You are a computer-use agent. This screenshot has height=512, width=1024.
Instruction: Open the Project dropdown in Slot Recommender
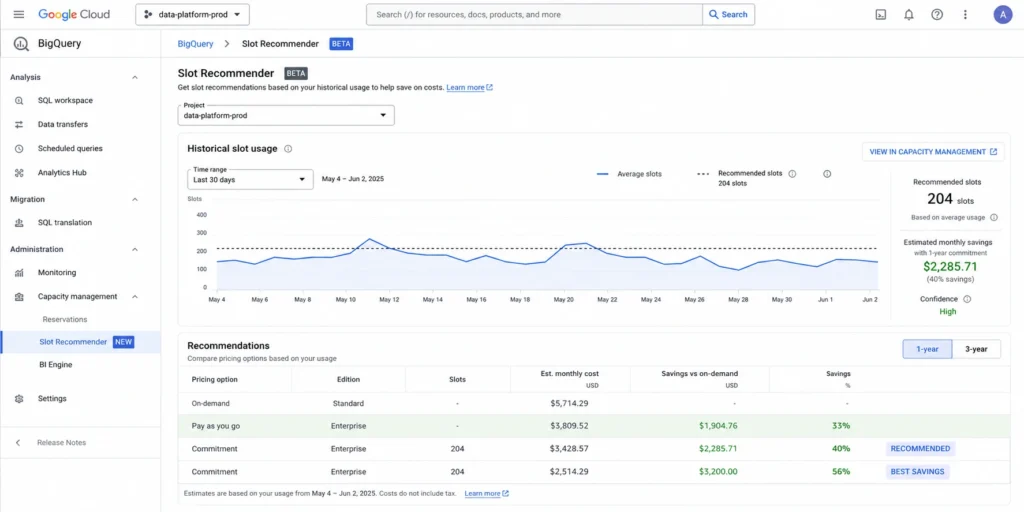click(286, 115)
